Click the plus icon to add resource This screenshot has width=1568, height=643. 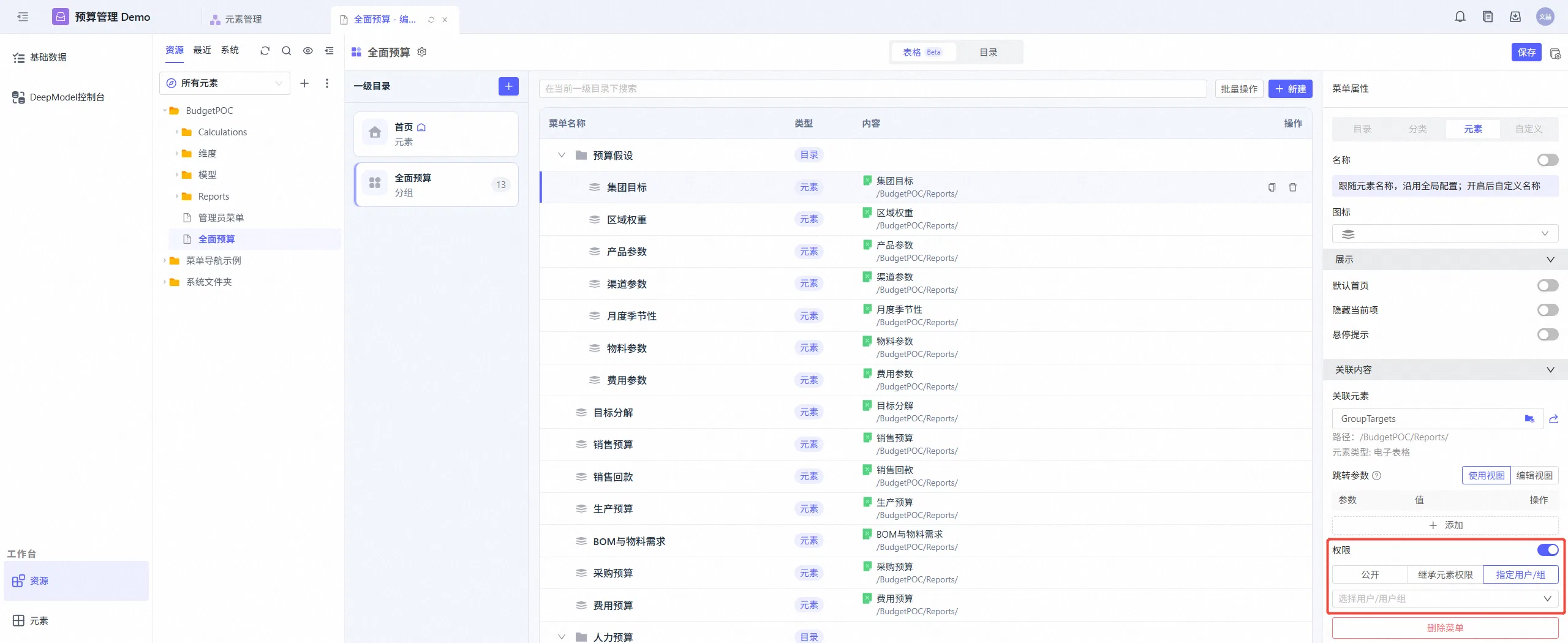(x=304, y=83)
